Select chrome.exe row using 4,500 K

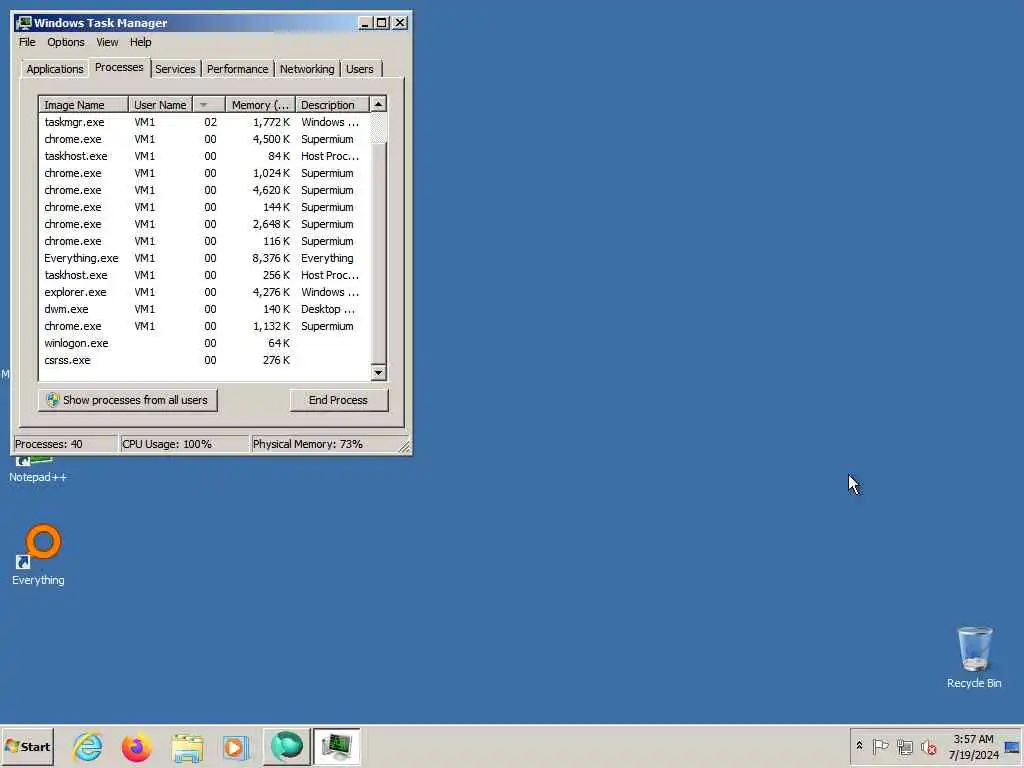click(x=204, y=139)
